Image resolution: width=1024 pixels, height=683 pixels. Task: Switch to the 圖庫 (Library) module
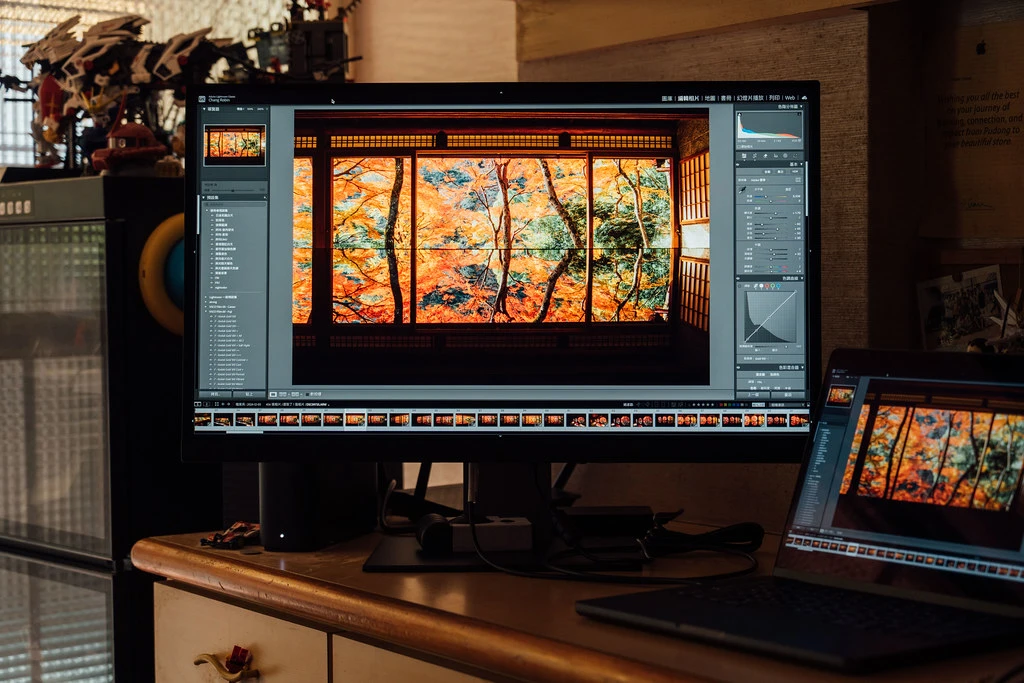670,98
